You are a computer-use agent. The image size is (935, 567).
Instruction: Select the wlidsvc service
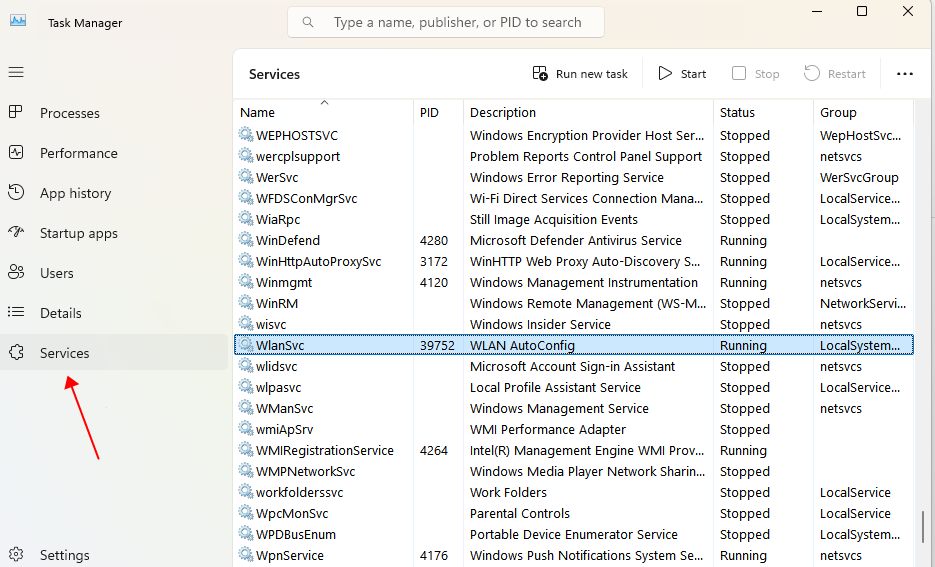coord(574,366)
